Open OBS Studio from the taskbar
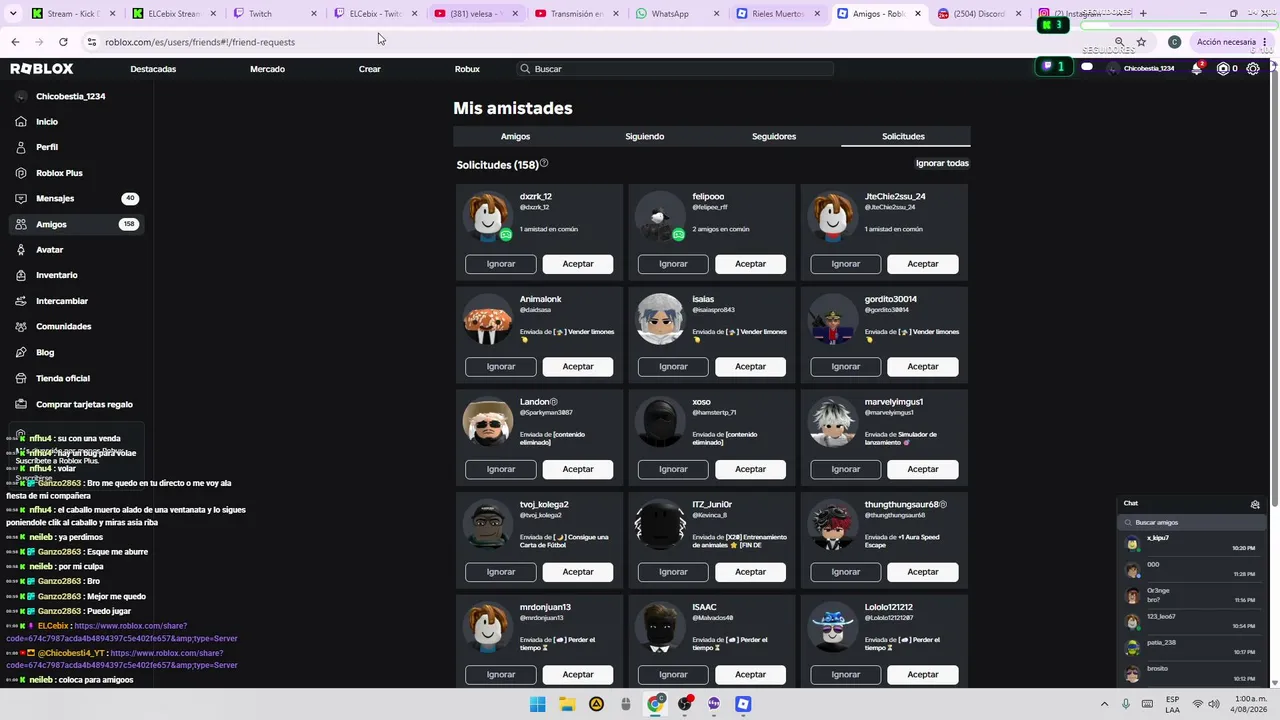Image resolution: width=1280 pixels, height=720 pixels. point(685,704)
